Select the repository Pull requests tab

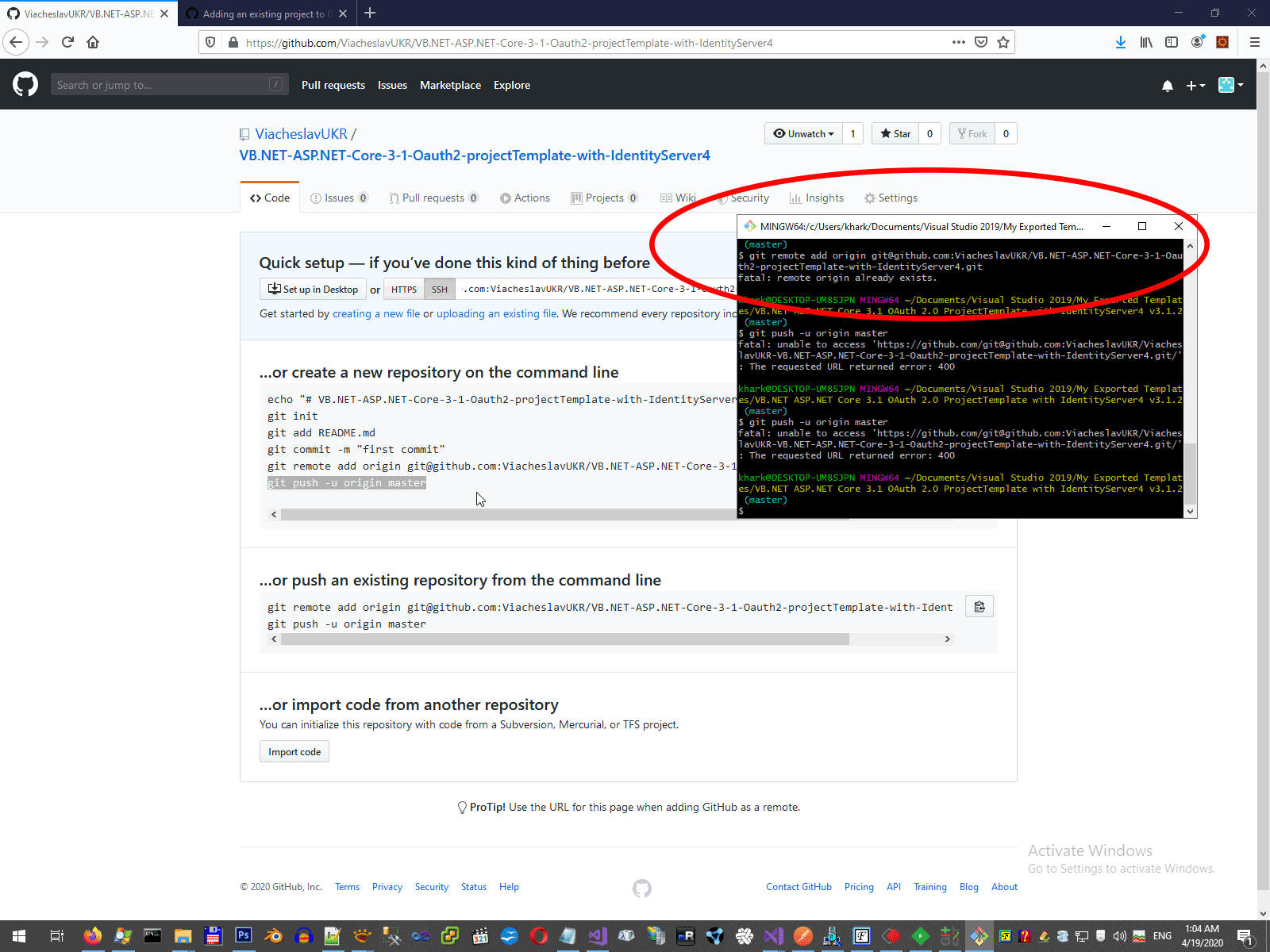point(433,198)
